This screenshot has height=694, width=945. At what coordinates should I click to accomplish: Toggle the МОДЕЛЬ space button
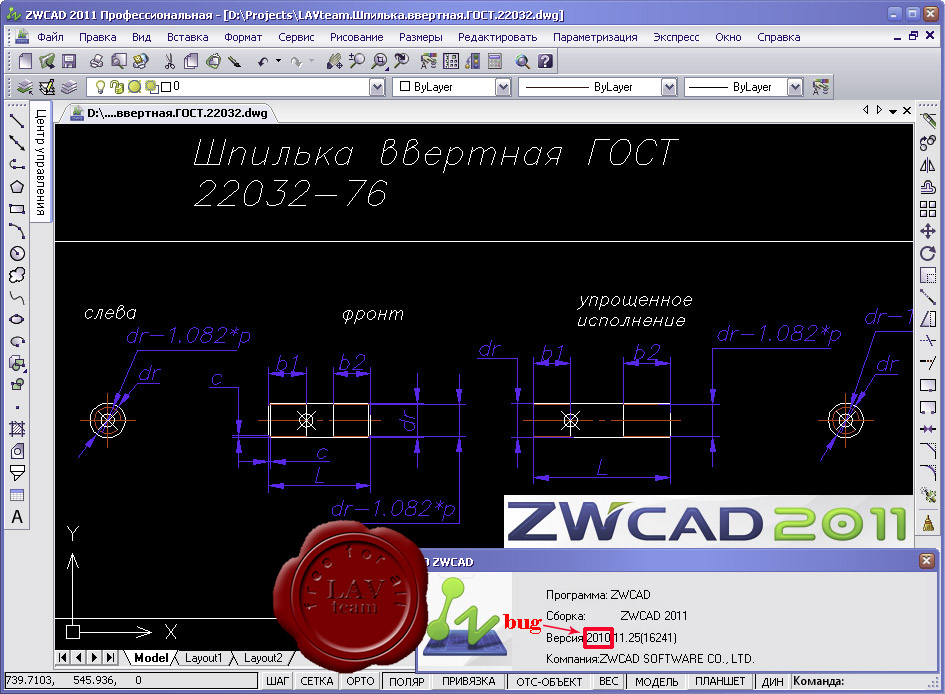[x=657, y=681]
